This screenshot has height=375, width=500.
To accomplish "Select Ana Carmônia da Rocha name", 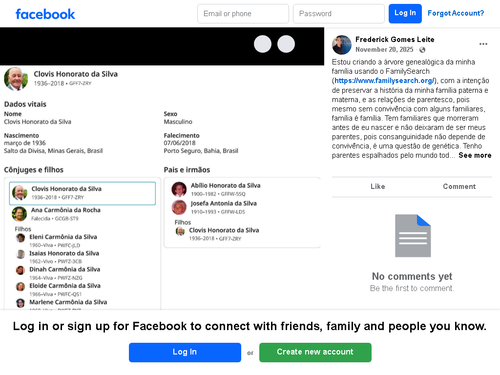I will 66,210.
